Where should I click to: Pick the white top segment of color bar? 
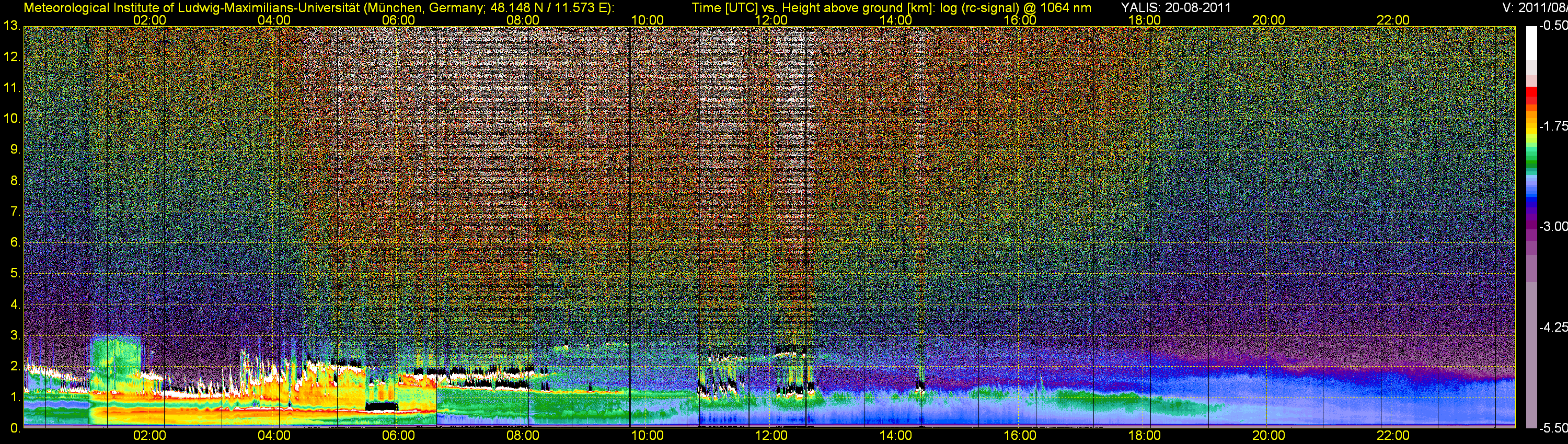[x=1531, y=43]
